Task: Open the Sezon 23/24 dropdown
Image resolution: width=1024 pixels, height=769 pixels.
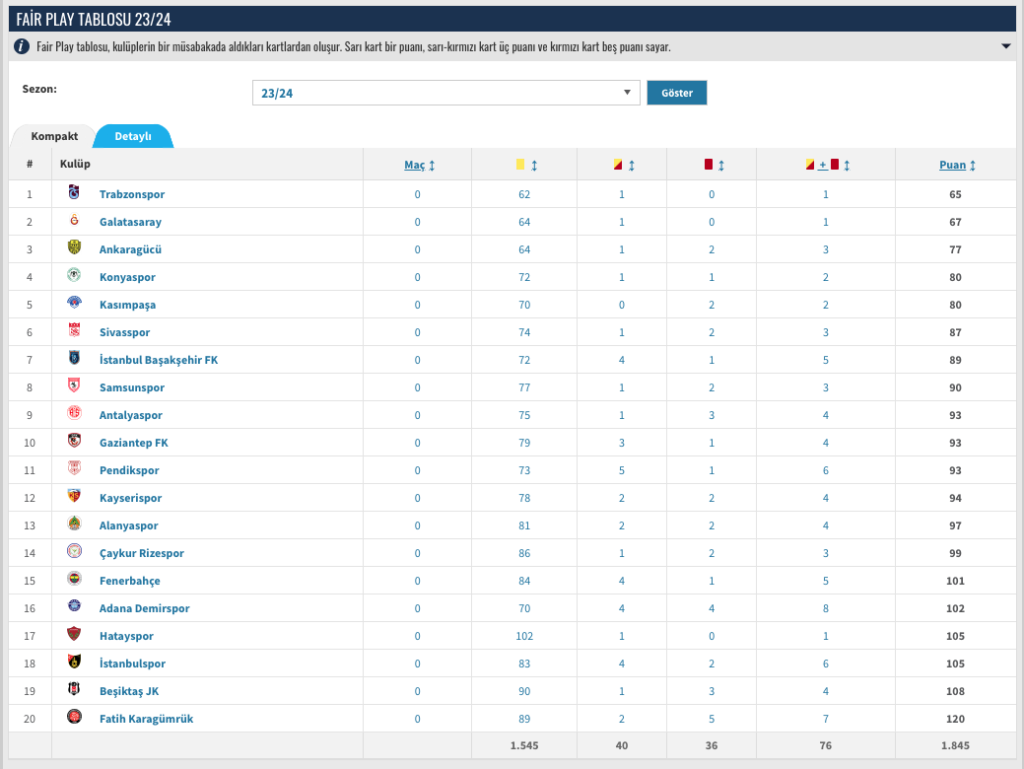Action: pyautogui.click(x=445, y=93)
